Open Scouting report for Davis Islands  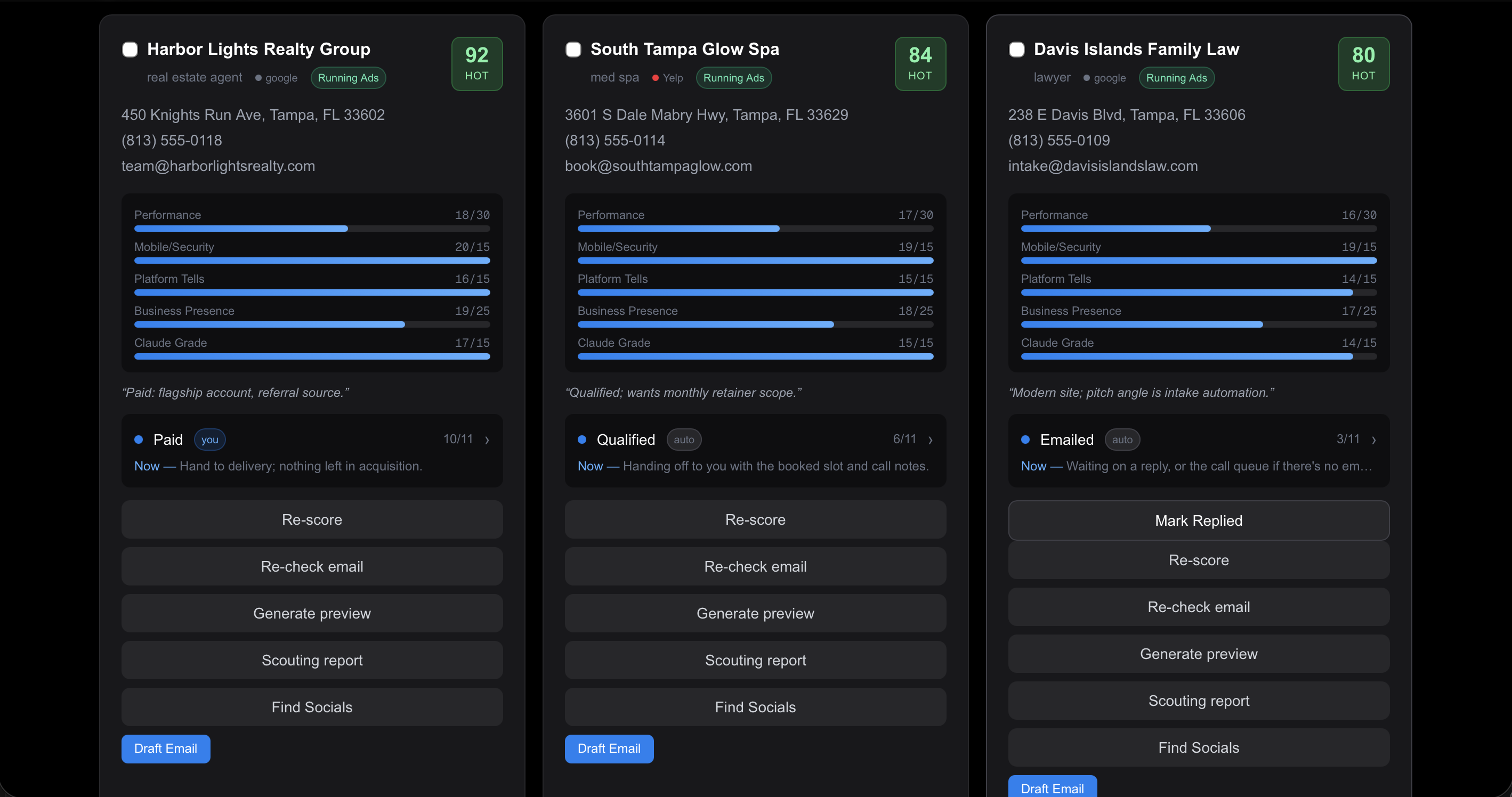[1199, 701]
